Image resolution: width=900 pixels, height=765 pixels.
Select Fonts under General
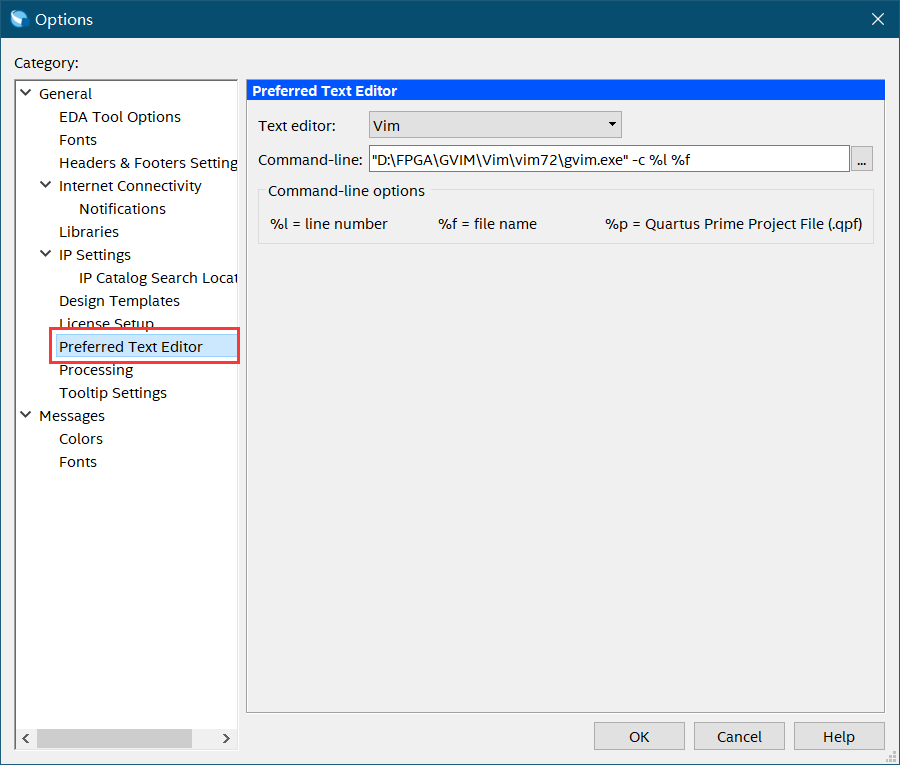coord(78,139)
